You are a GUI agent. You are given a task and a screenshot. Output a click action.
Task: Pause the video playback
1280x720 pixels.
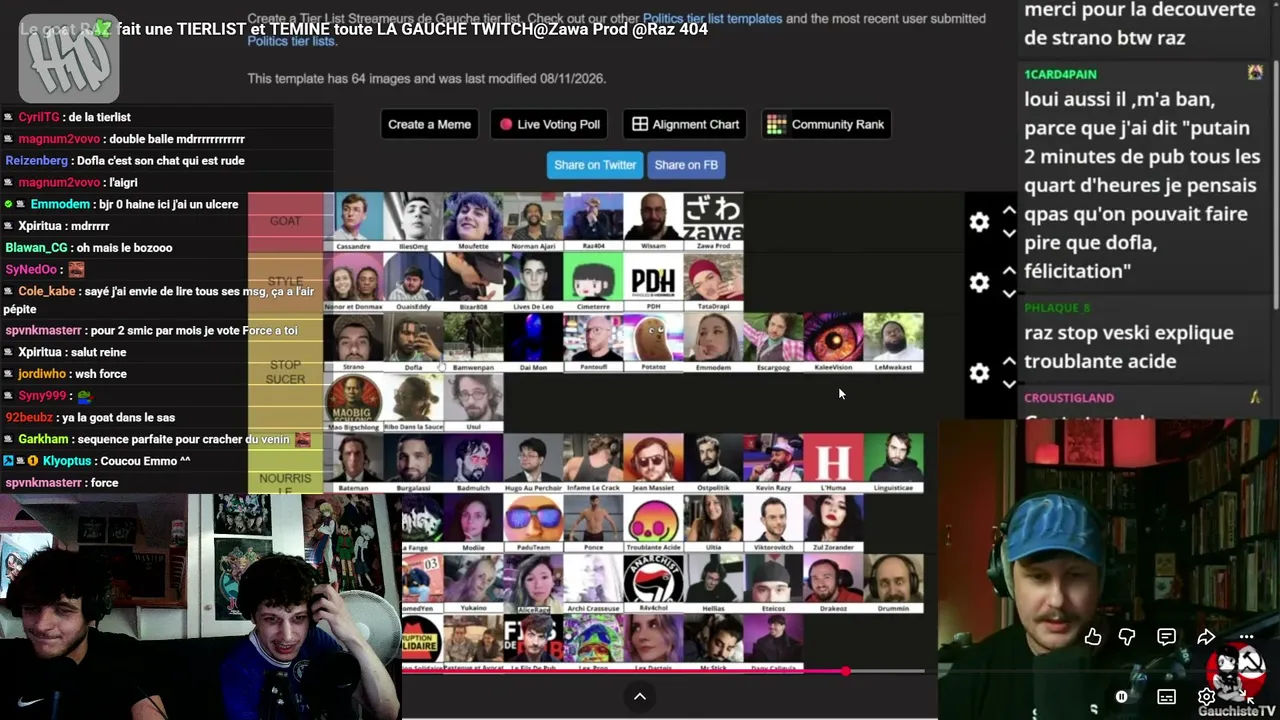(x=1122, y=697)
